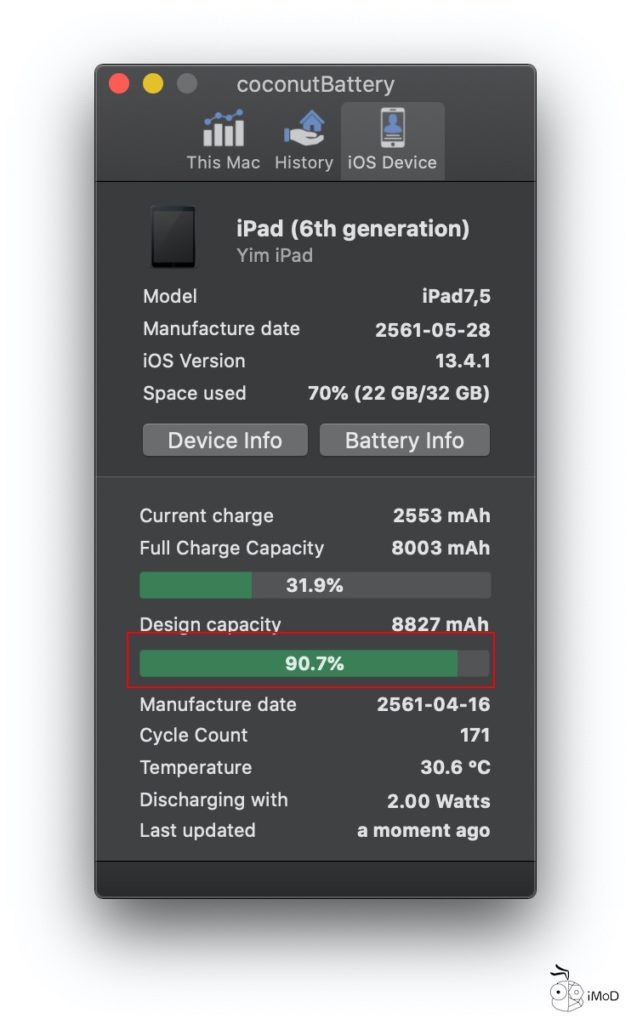Select the Cycle Count value 171
This screenshot has width=631, height=1024.
click(x=473, y=736)
